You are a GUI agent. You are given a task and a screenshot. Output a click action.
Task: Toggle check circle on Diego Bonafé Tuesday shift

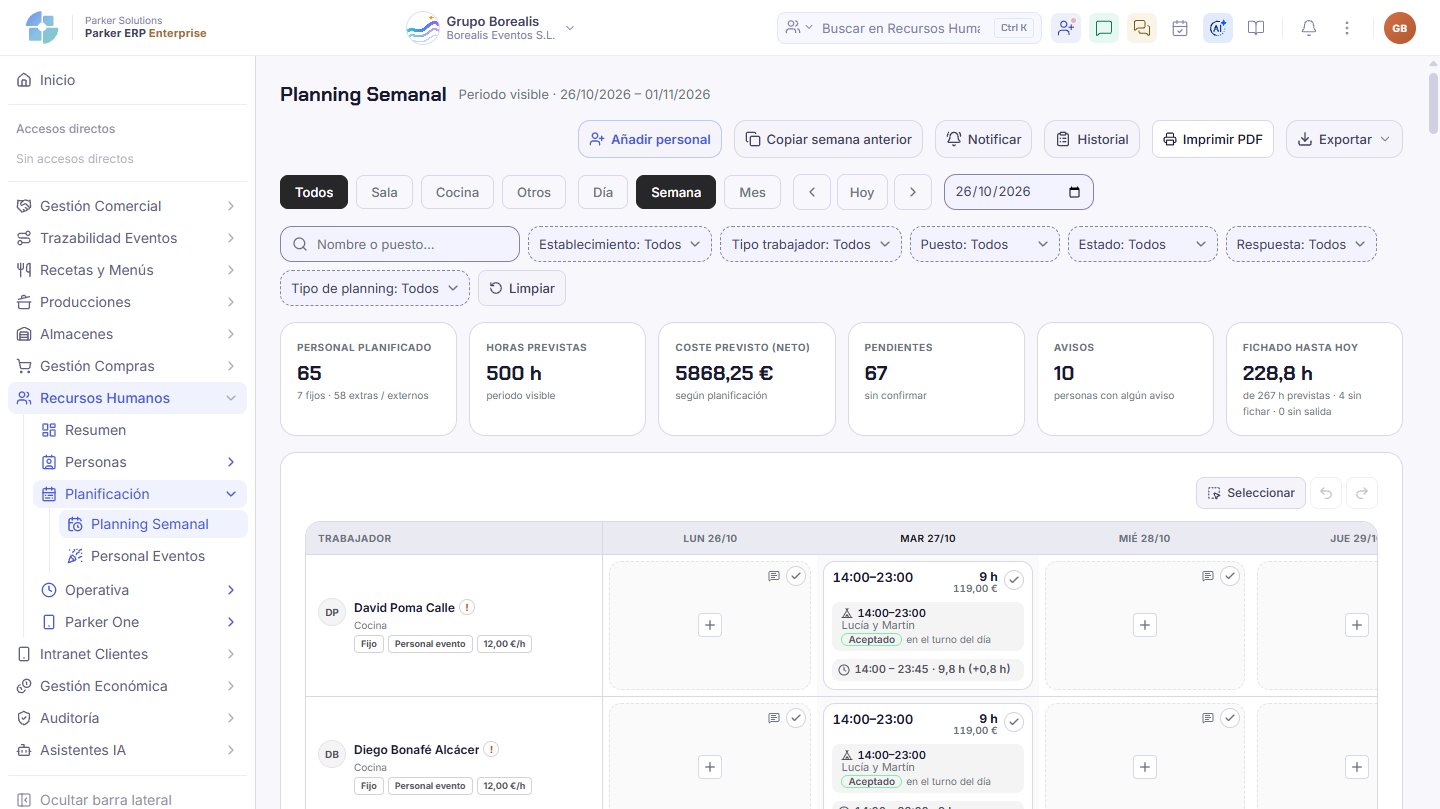(1014, 722)
